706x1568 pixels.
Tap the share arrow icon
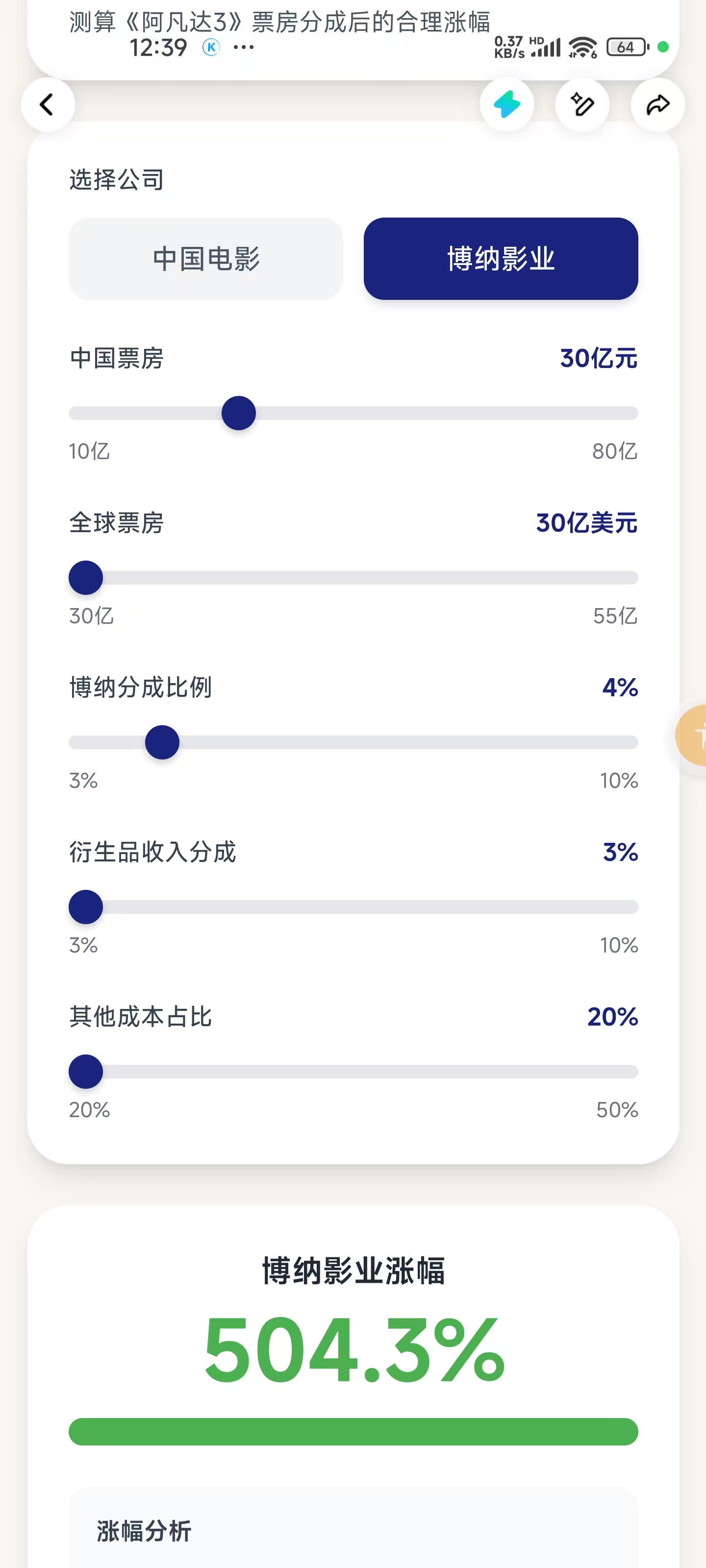[x=657, y=105]
